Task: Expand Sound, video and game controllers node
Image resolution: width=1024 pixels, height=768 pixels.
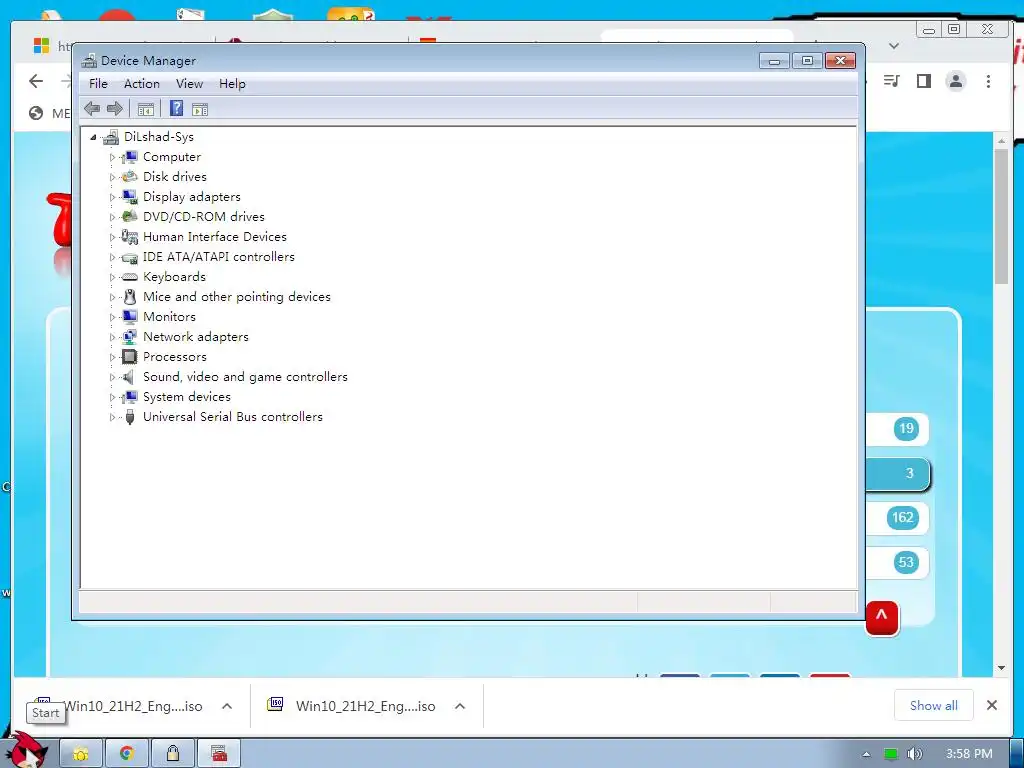Action: coord(112,377)
